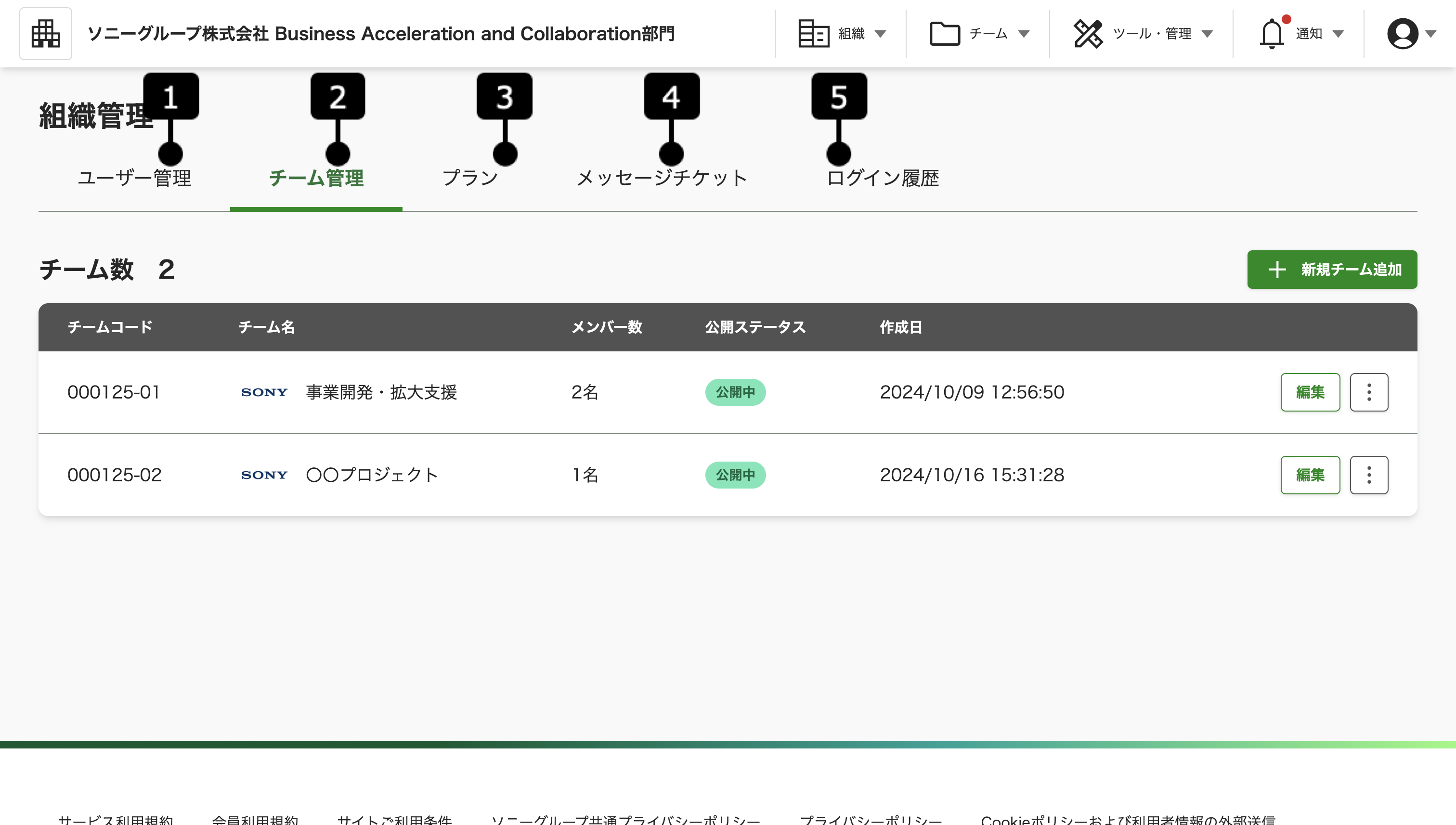Open the メッセージチケット tab

(x=662, y=178)
